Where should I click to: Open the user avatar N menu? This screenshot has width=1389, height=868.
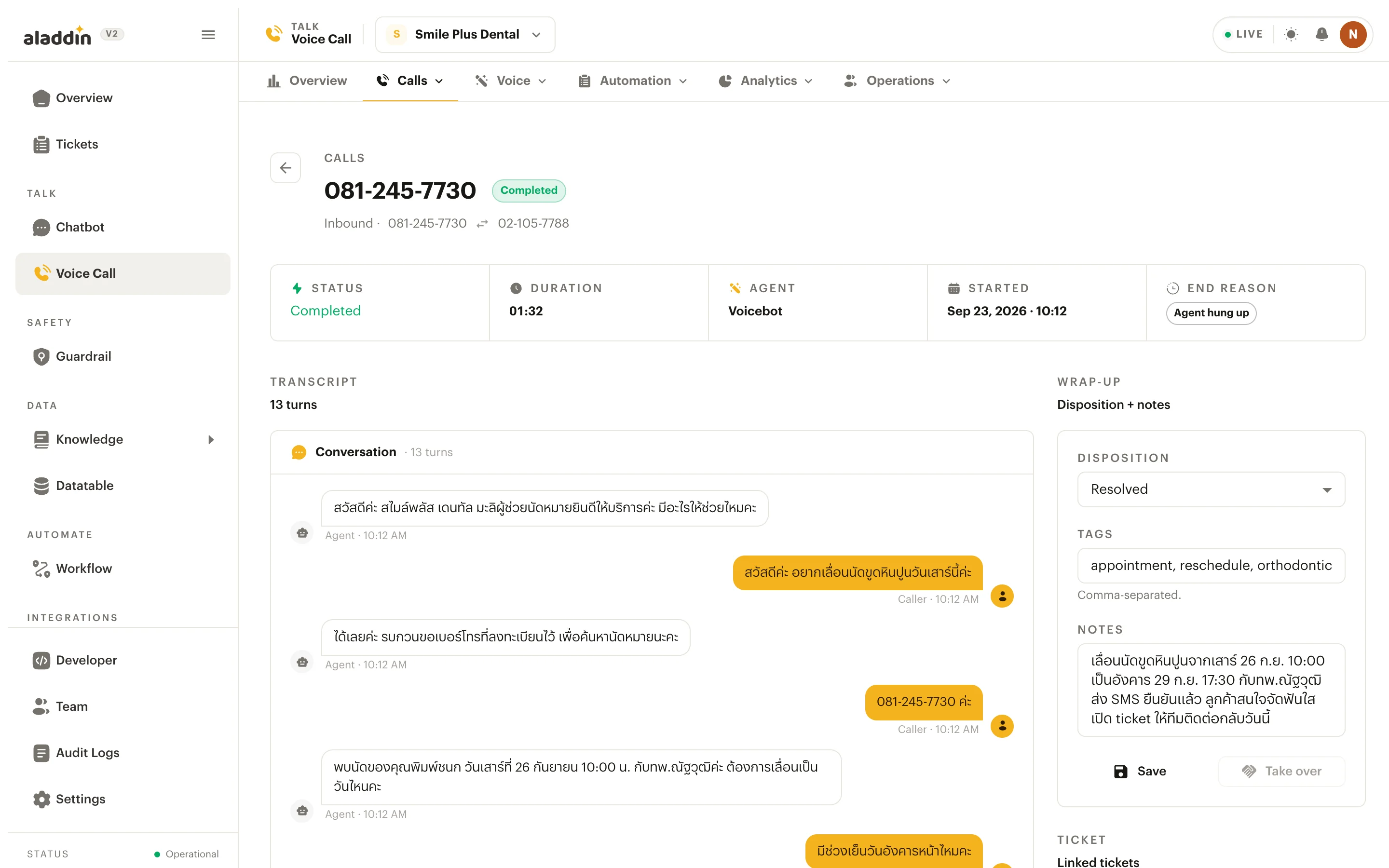[1353, 34]
